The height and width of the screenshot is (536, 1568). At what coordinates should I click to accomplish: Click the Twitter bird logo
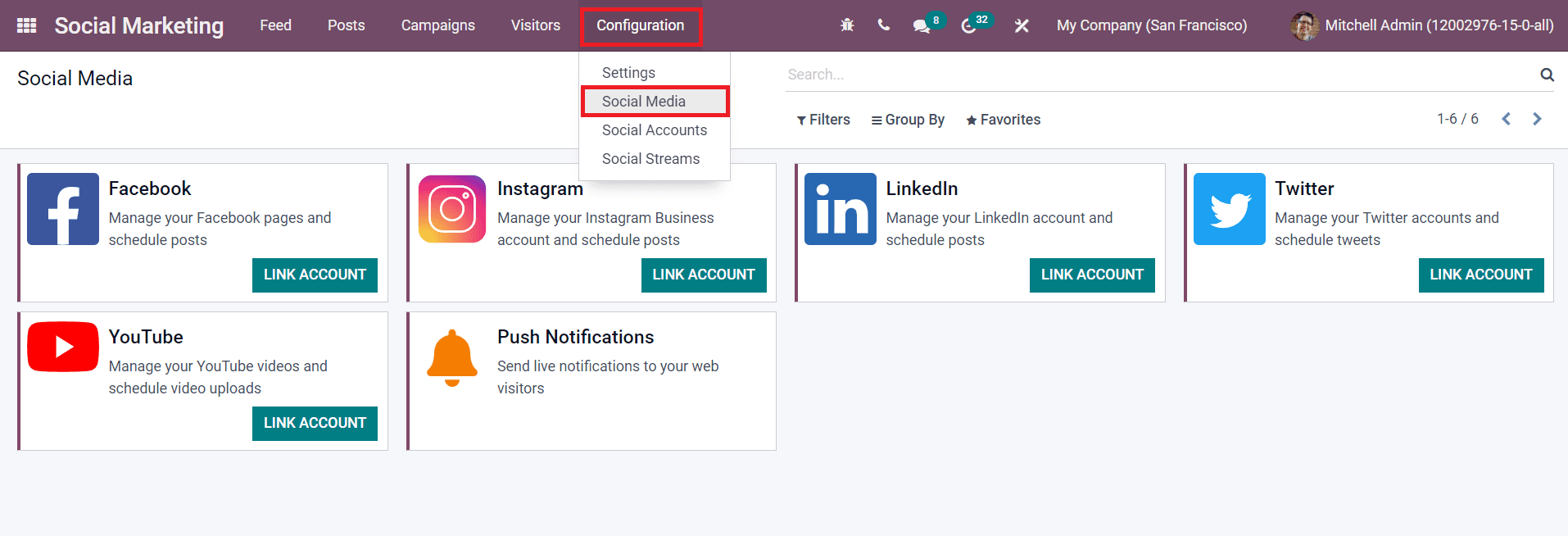(x=1229, y=209)
